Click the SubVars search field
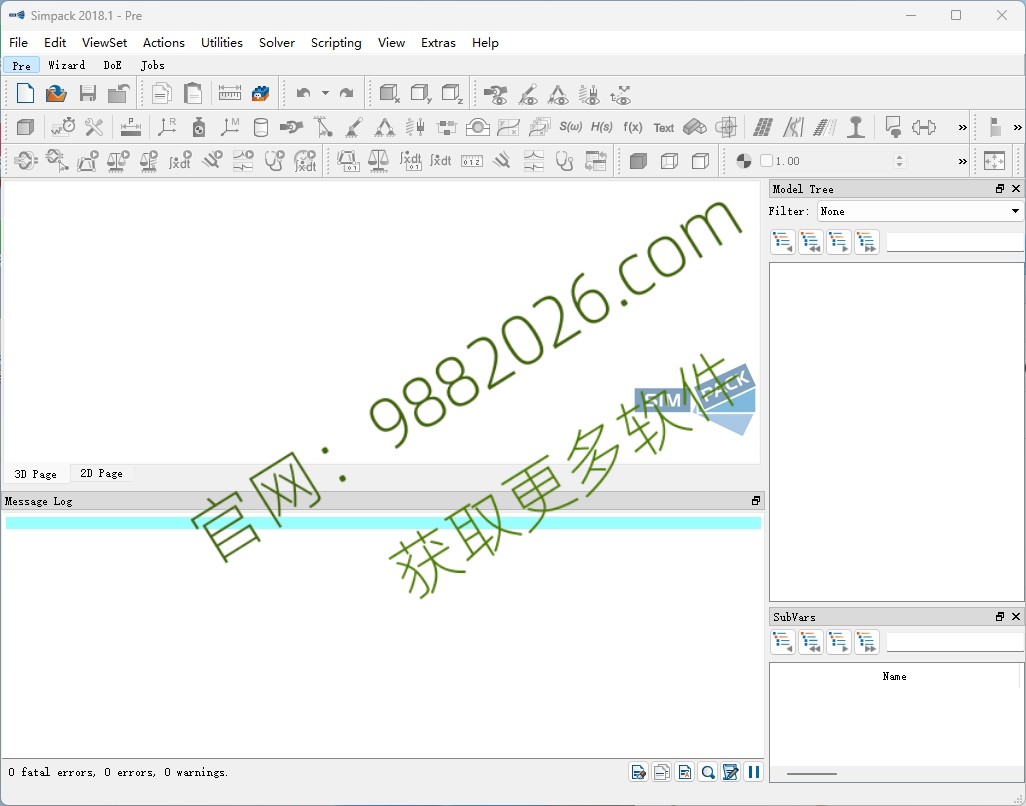Image resolution: width=1026 pixels, height=806 pixels. click(x=955, y=642)
